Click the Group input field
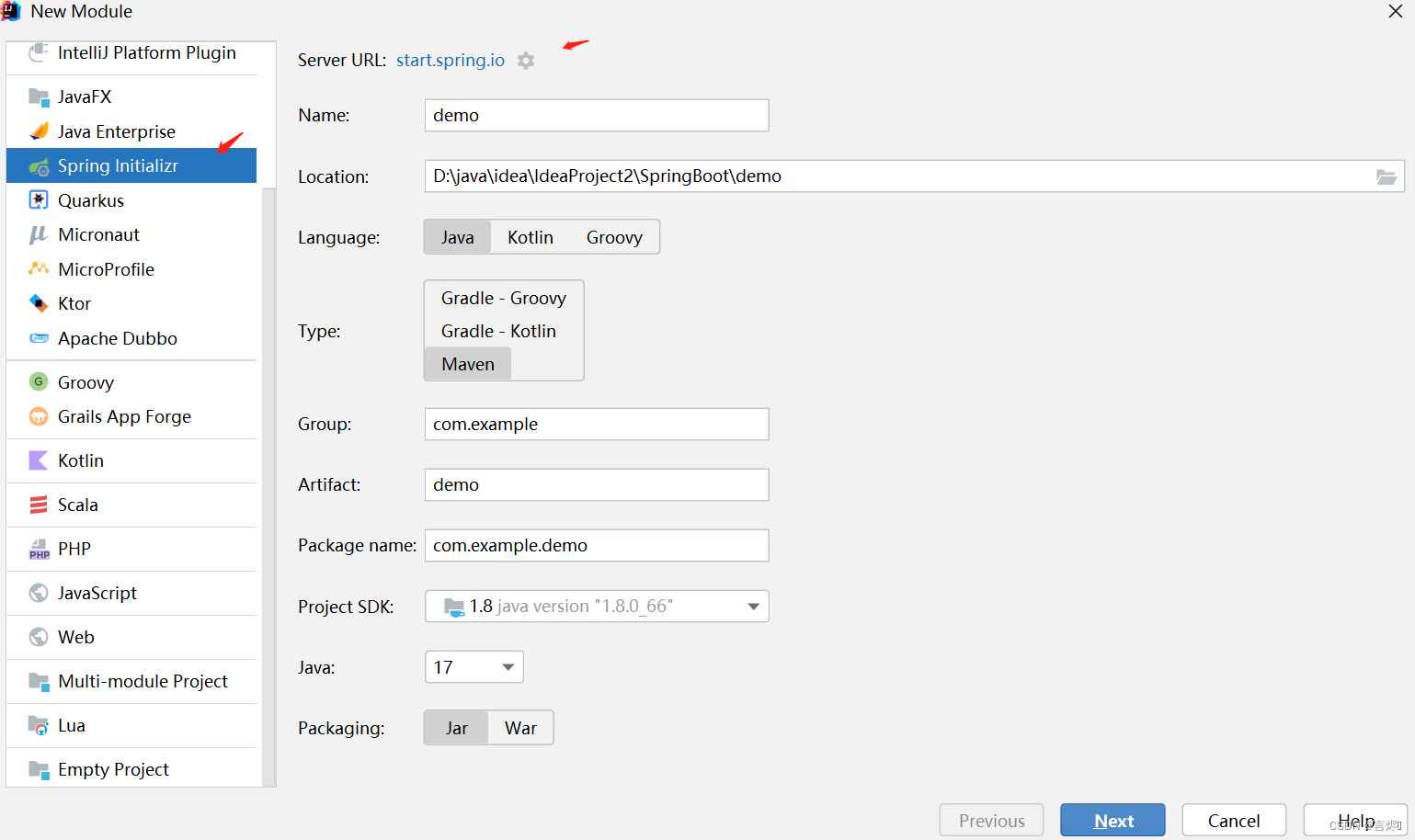Image resolution: width=1415 pixels, height=840 pixels. coord(597,424)
